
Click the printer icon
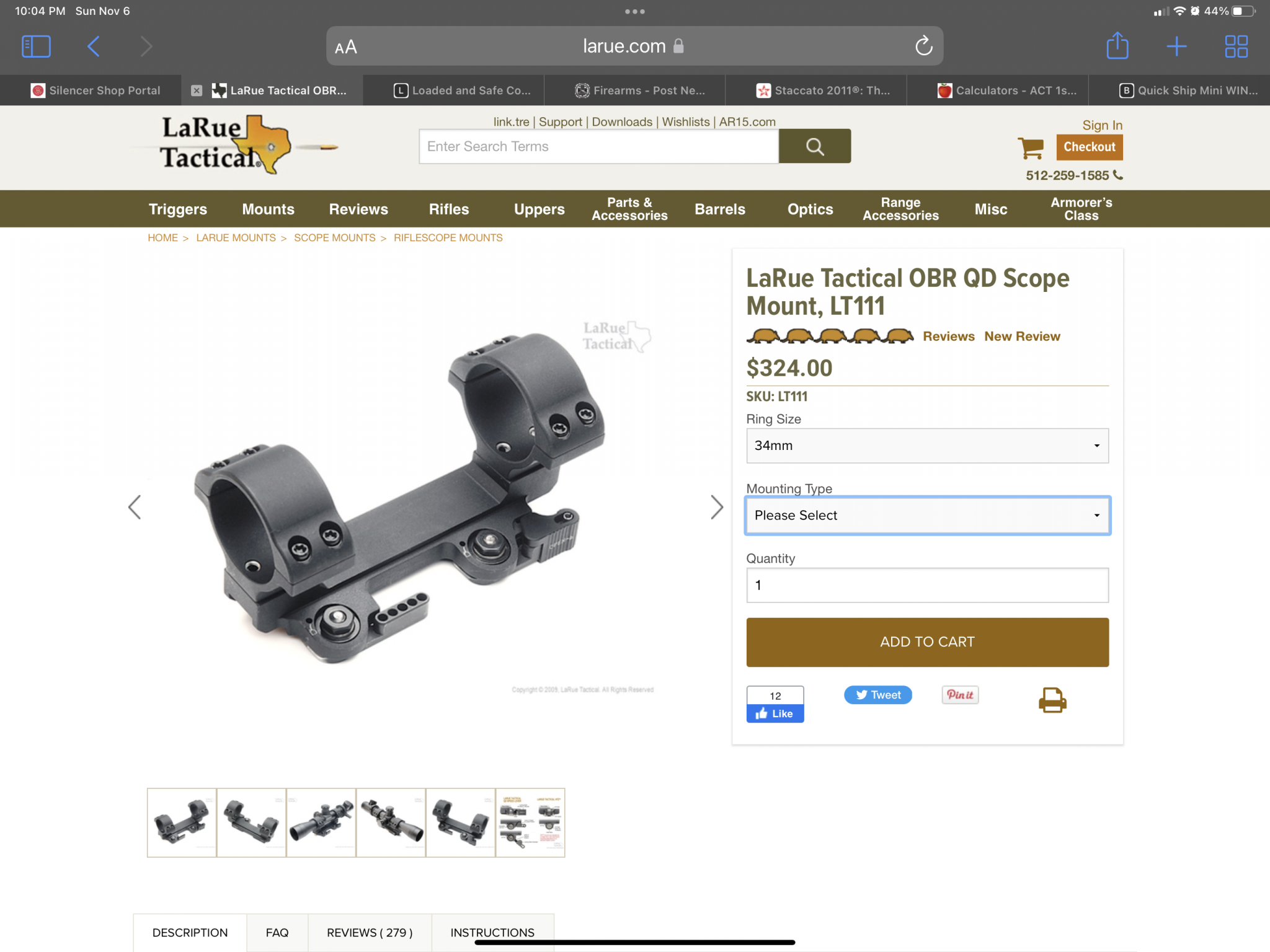point(1052,700)
